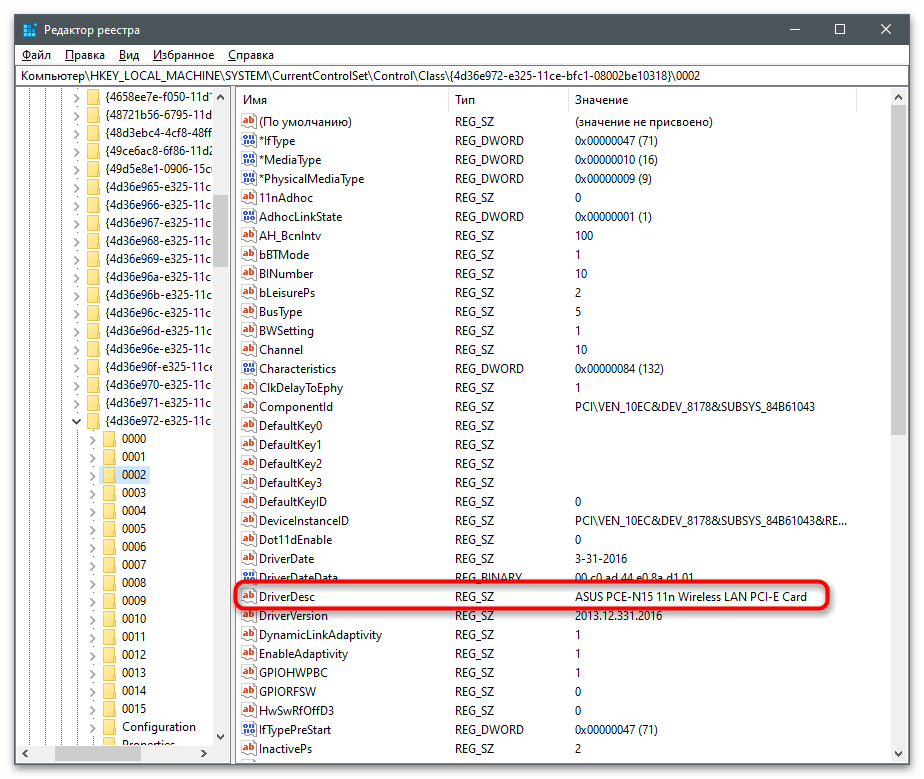This screenshot has width=924, height=779.
Task: Click the DriverDesc string value icon
Action: click(x=249, y=596)
